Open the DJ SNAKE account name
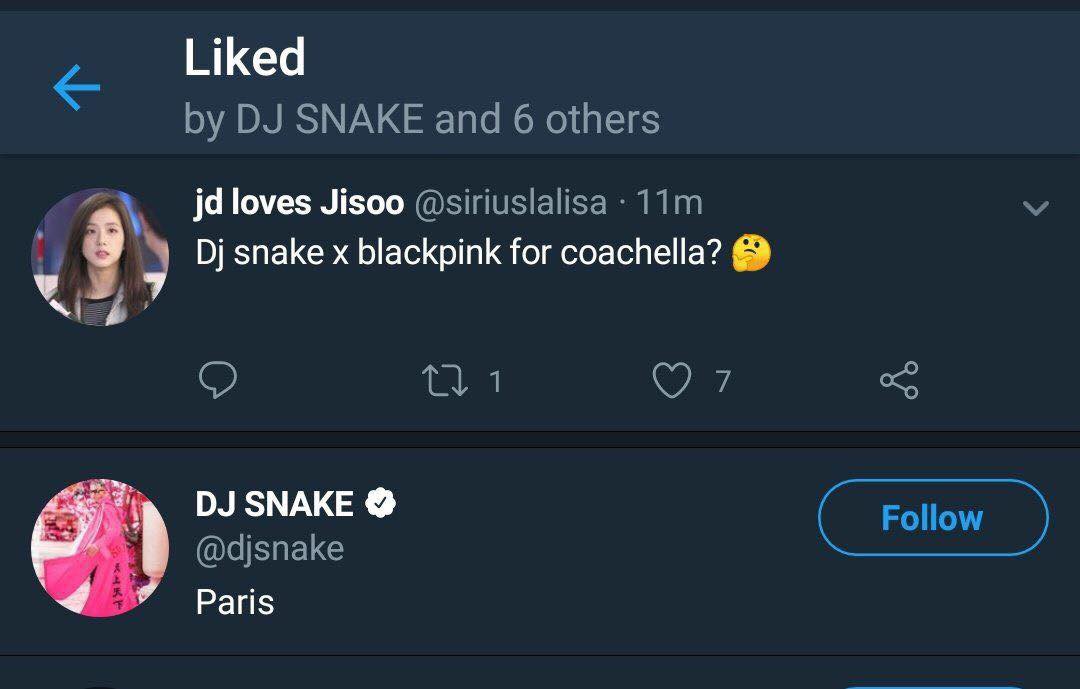 (274, 504)
